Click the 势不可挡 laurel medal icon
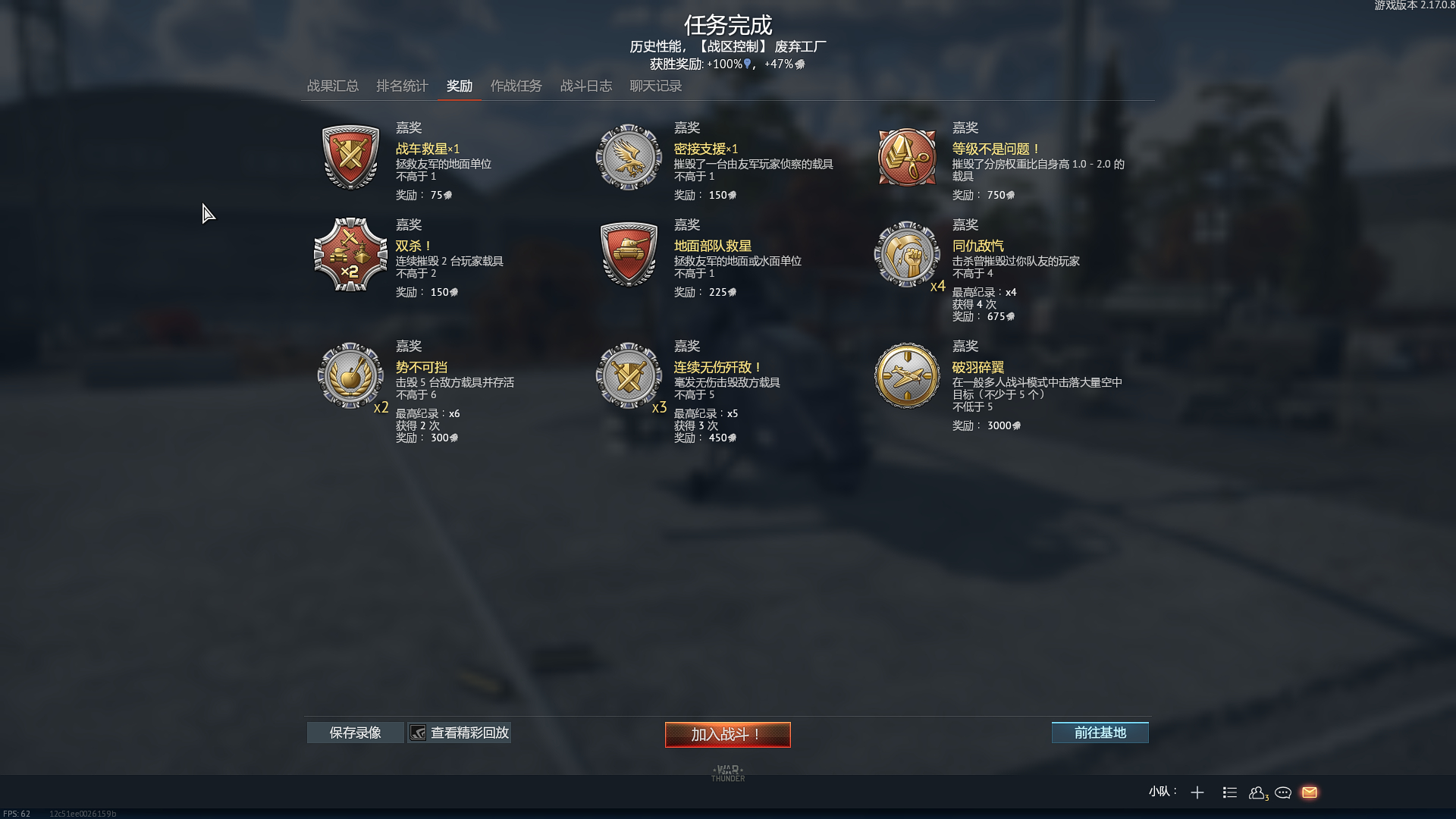Viewport: 1456px width, 819px height. click(350, 375)
